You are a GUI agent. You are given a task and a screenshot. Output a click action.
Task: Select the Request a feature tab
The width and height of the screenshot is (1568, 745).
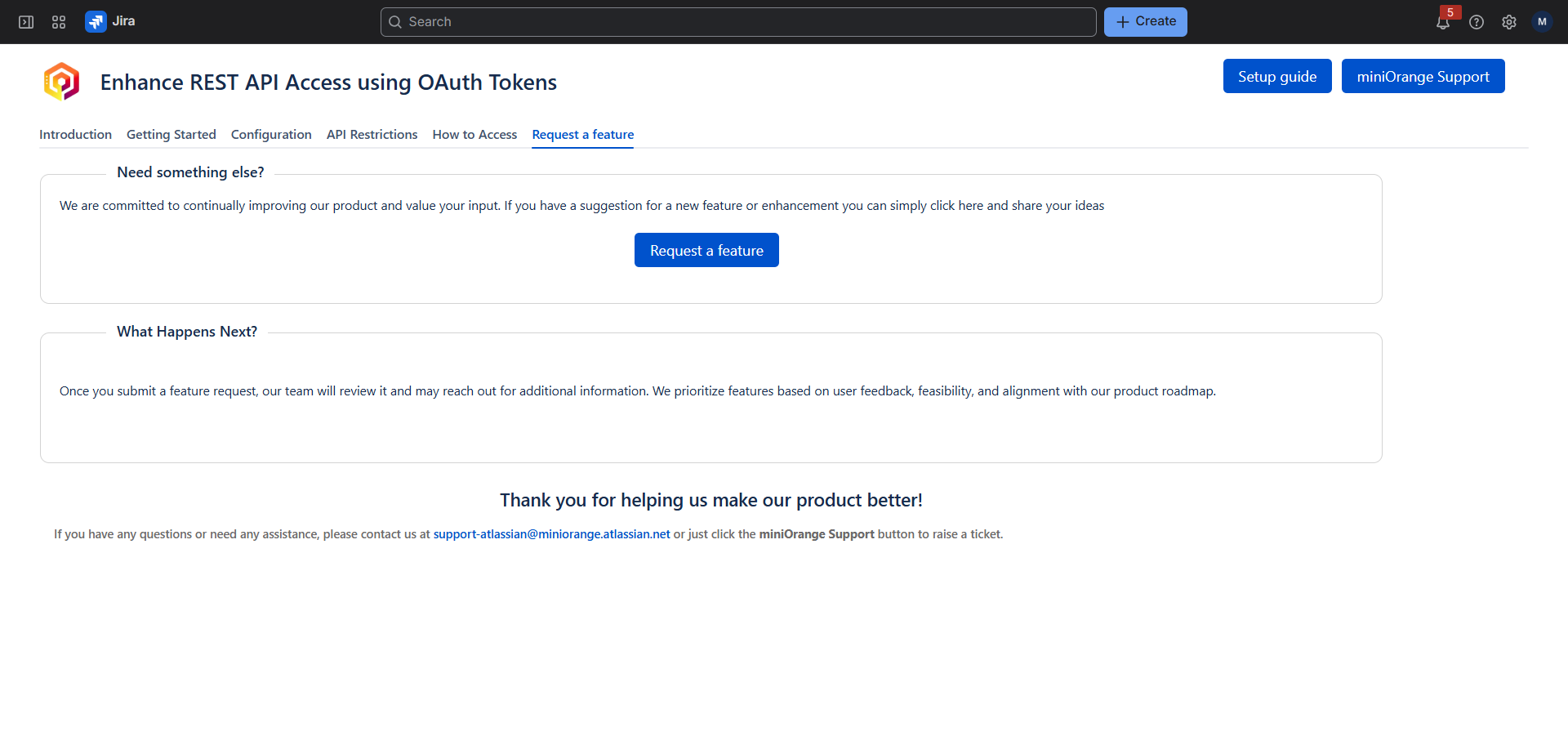(583, 135)
